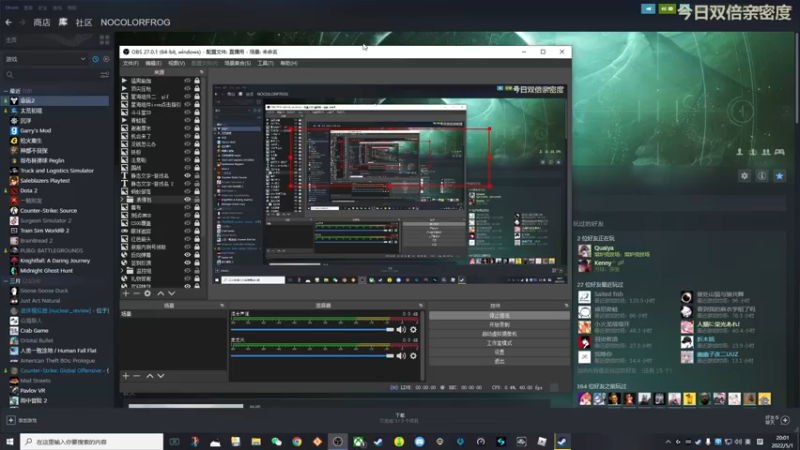
Task: Remove the scene with the minus icon
Action: 136,376
